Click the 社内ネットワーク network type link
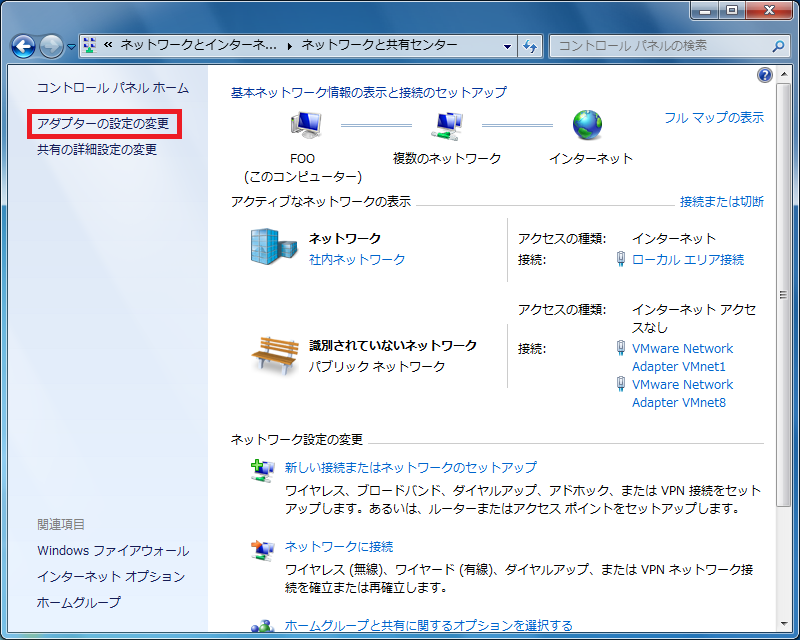This screenshot has width=800, height=640. pos(357,260)
